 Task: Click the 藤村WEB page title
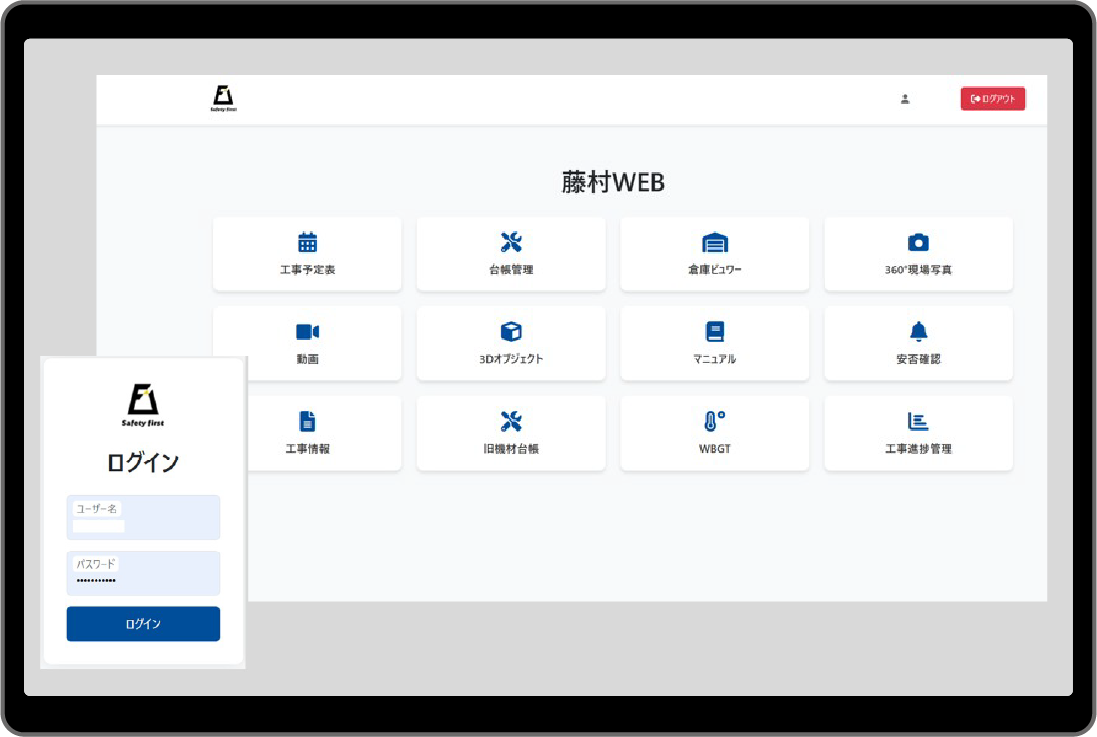click(613, 182)
